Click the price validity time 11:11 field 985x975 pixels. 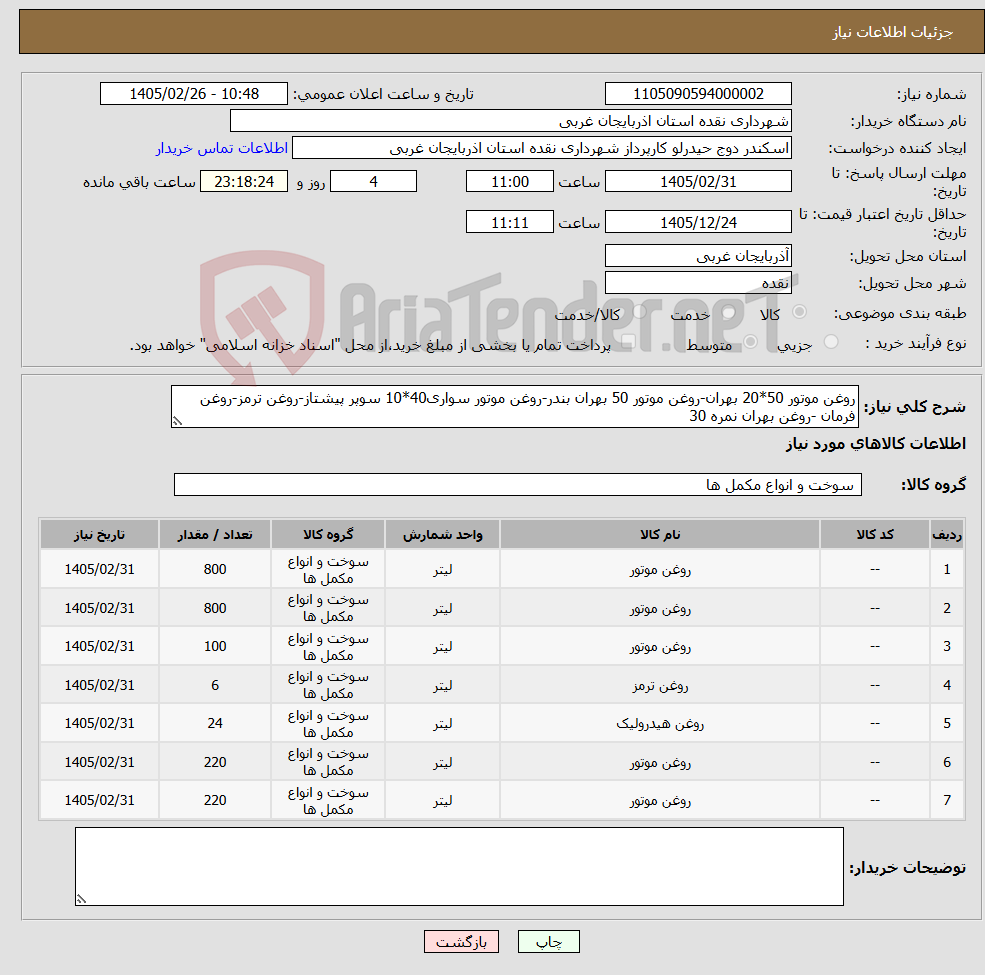509,222
